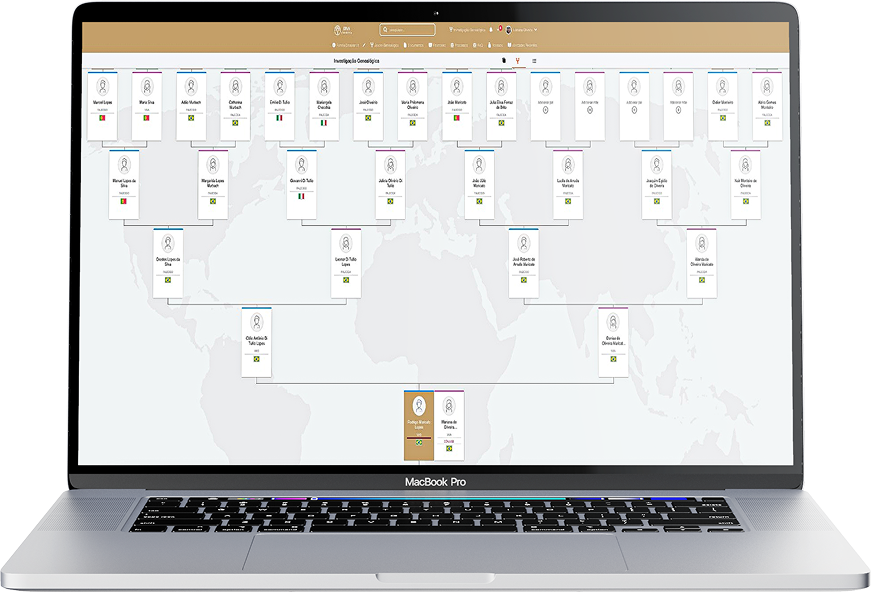The width and height of the screenshot is (871, 593).
Task: Select the Orestes Lopes da Silva card
Action: (x=168, y=262)
